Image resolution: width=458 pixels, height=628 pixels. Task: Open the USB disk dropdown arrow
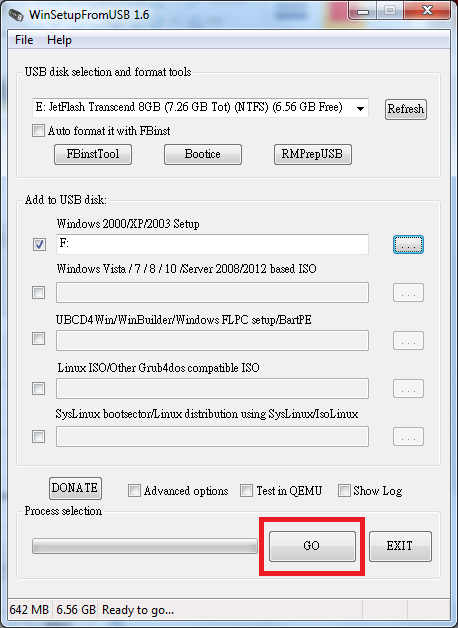pos(360,109)
